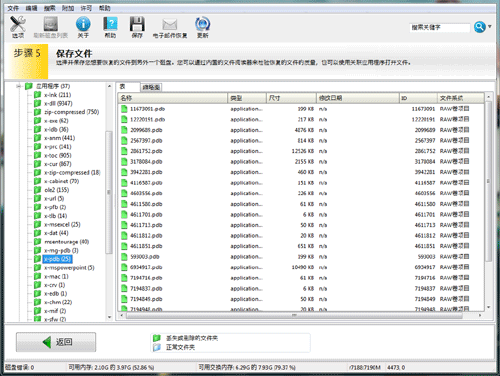Select the x-mg-pdb (3) tree item

click(61, 251)
